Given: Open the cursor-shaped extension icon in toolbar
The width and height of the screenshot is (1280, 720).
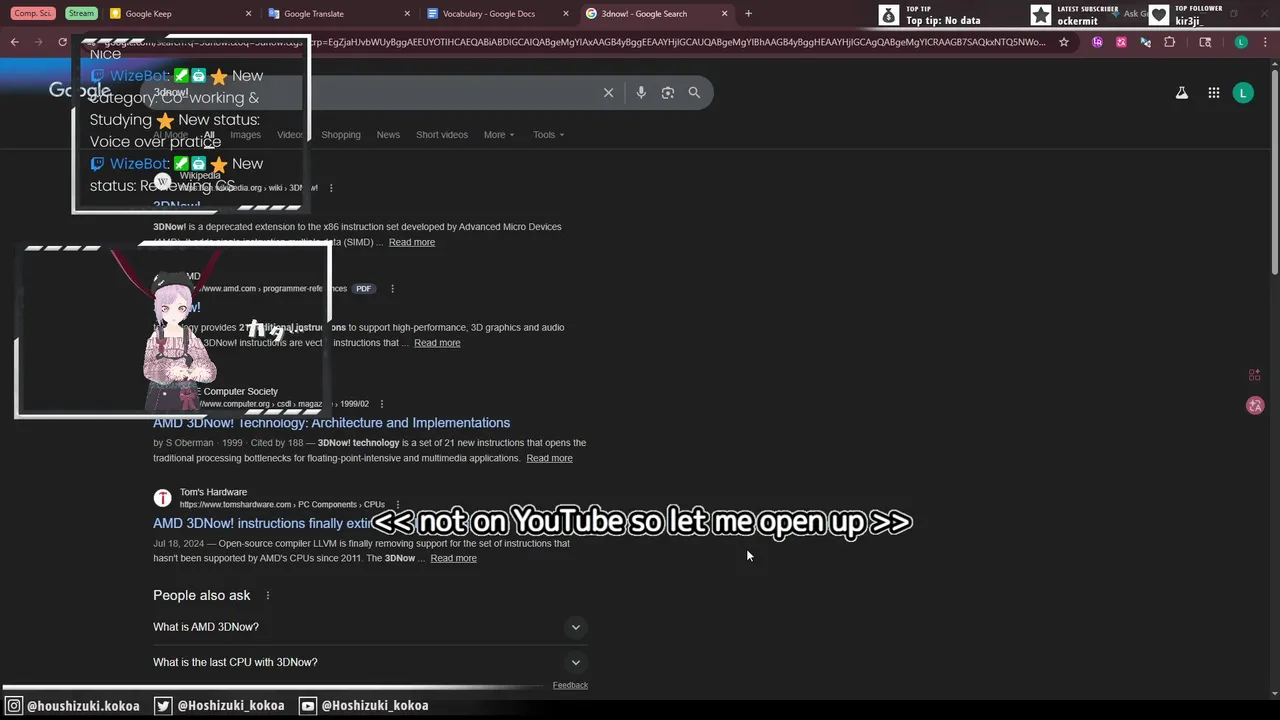Looking at the screenshot, I should click(1145, 42).
